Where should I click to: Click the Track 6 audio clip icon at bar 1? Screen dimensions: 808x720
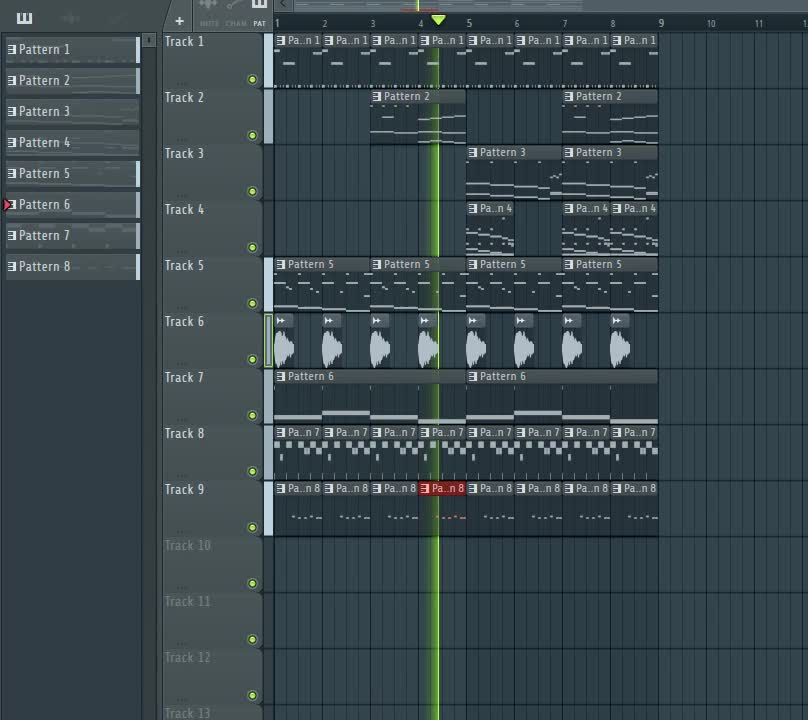281,321
